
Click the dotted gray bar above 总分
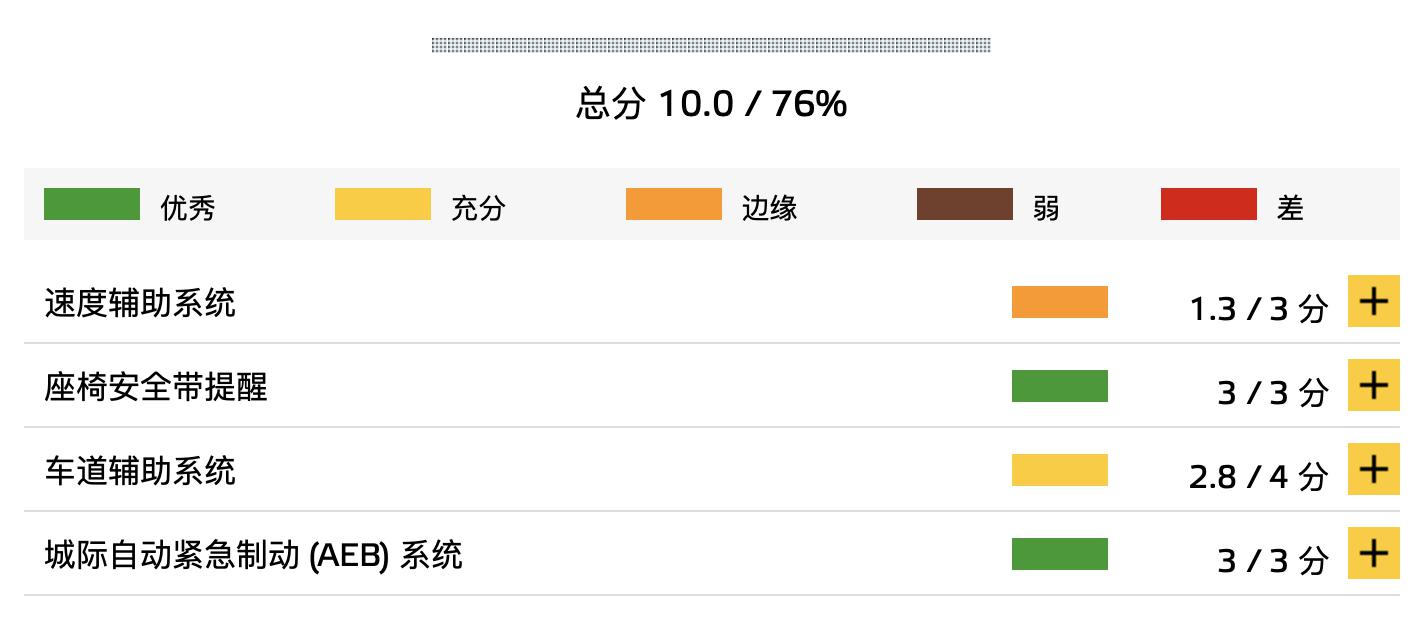(x=711, y=45)
